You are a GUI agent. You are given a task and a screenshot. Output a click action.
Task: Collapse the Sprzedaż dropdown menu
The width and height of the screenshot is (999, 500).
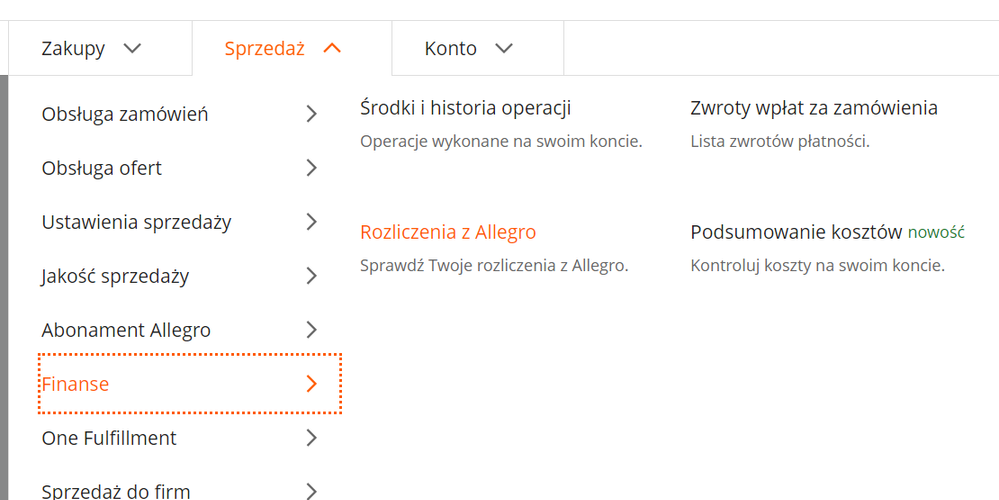coord(284,48)
